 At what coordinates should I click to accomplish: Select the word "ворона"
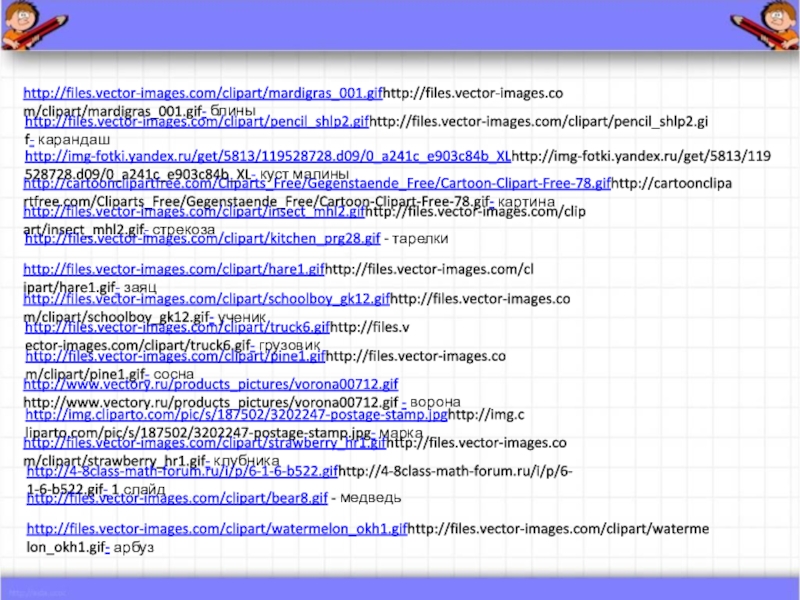tap(435, 402)
